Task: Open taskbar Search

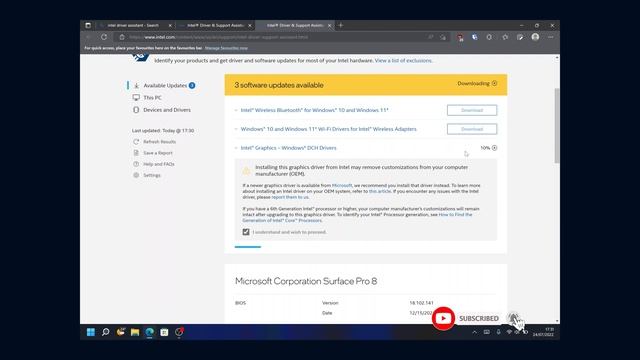Action: click(106, 332)
